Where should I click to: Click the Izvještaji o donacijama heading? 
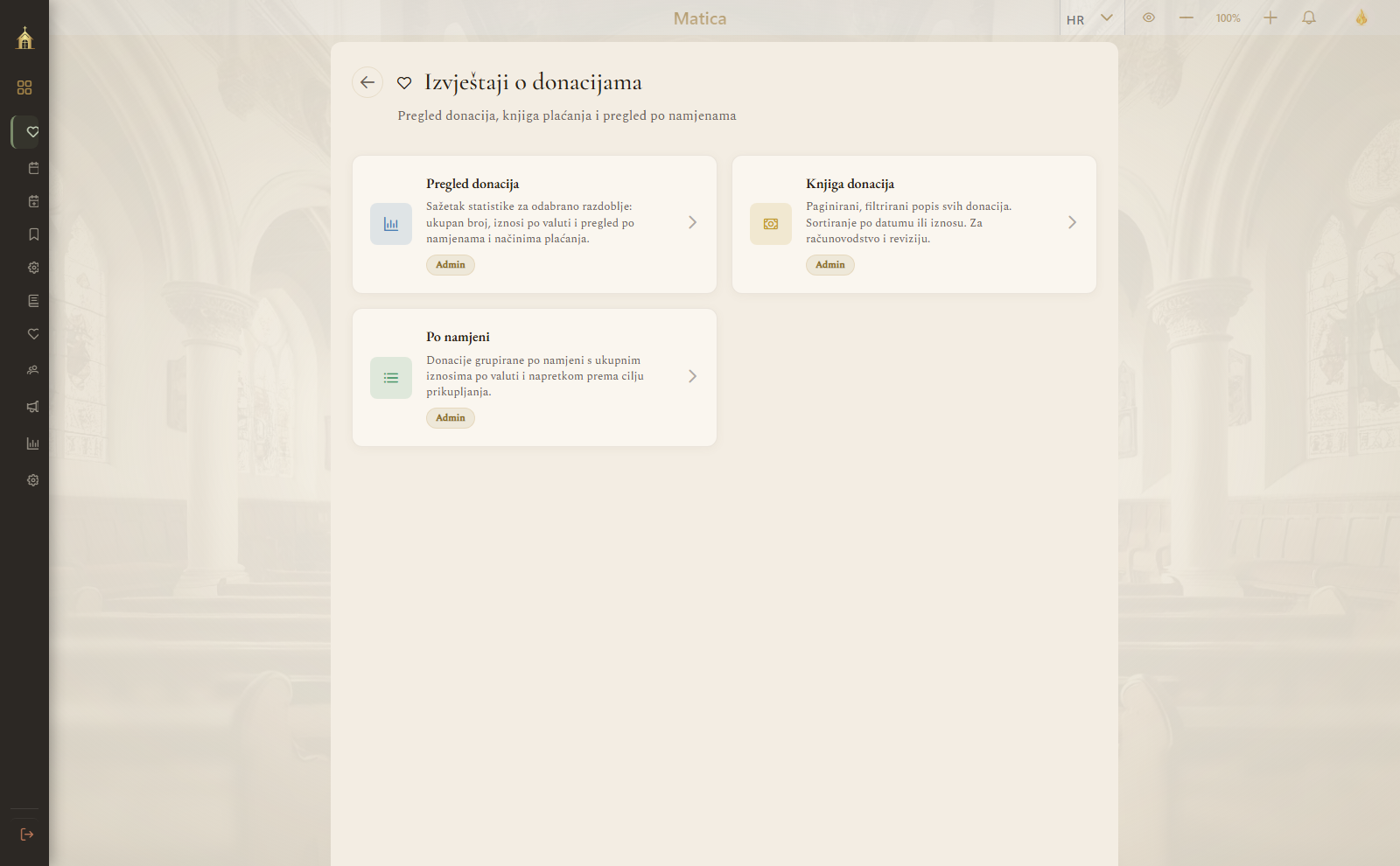point(534,82)
